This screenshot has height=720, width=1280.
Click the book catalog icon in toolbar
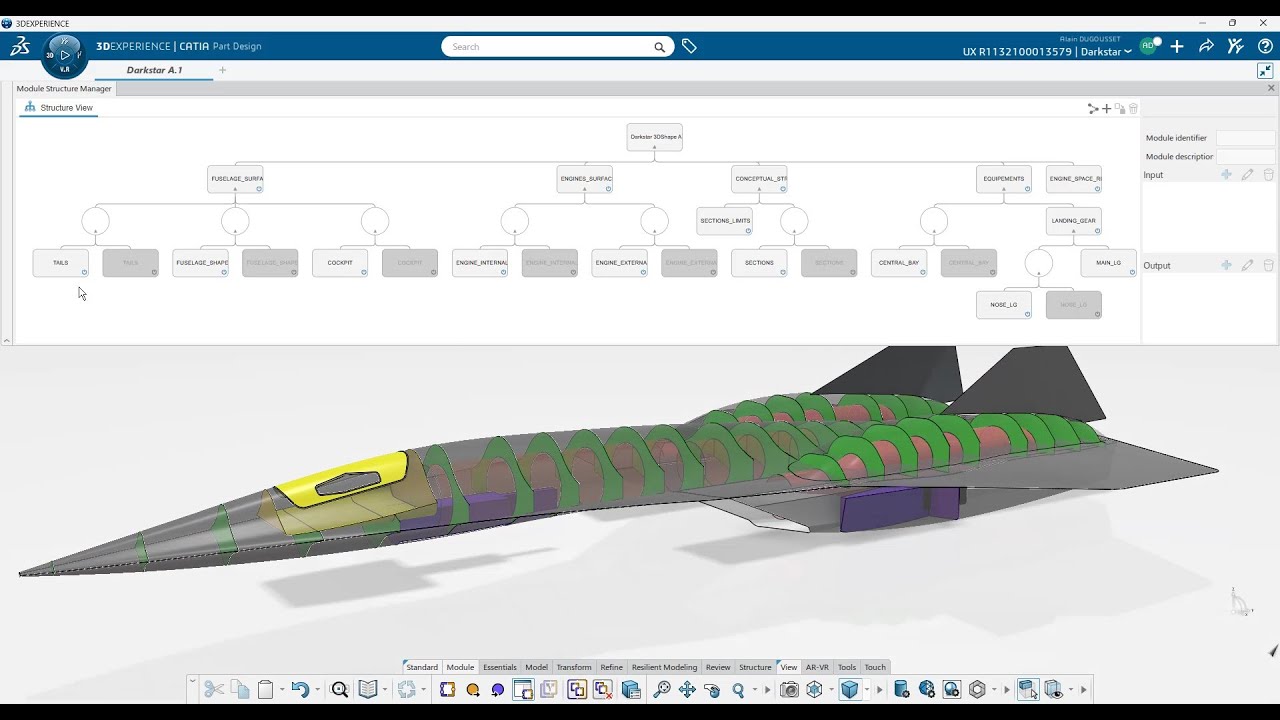368,689
